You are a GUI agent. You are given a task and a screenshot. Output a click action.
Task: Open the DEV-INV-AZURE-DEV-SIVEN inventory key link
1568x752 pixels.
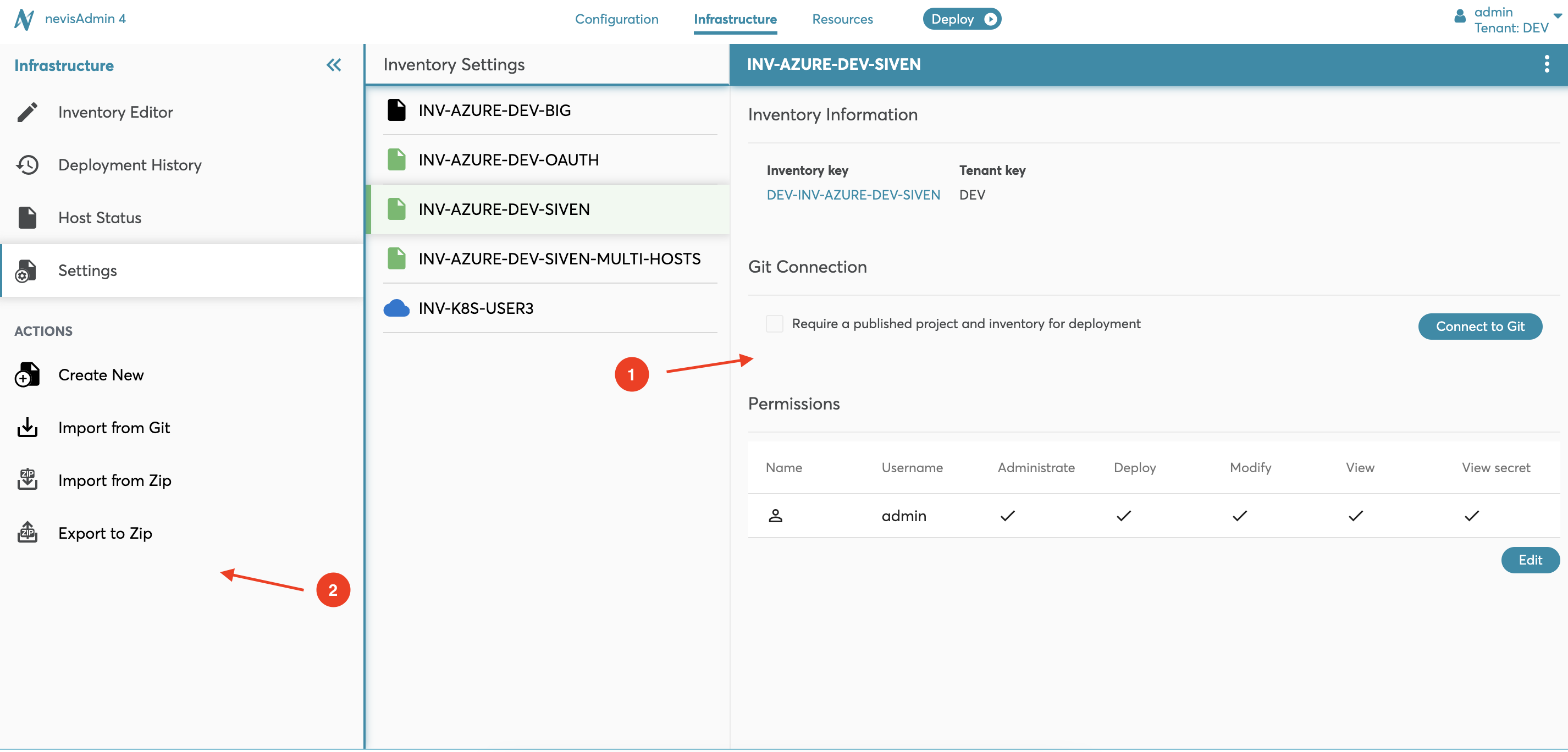coord(853,195)
